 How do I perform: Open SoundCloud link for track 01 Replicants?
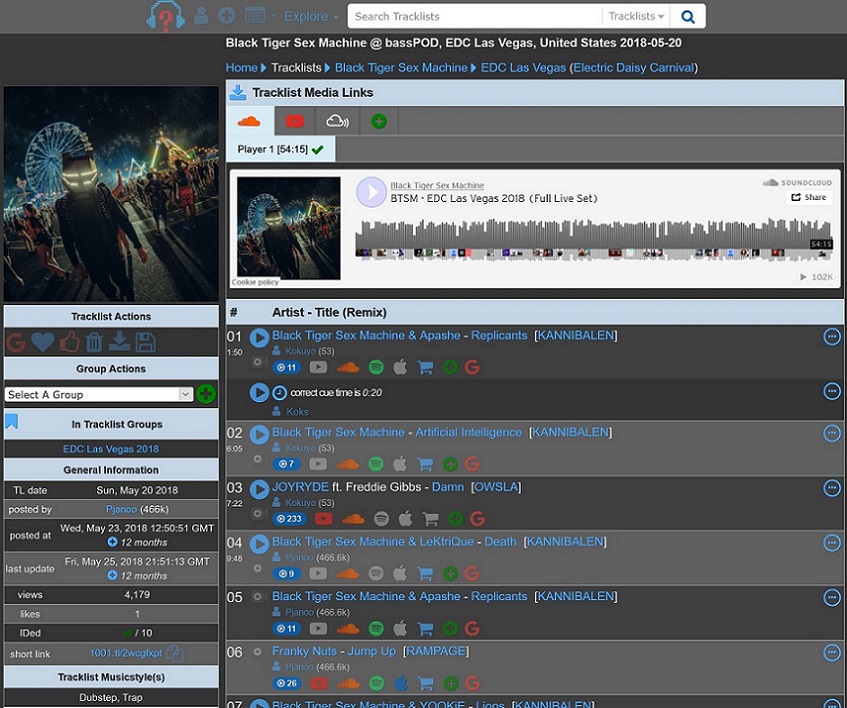point(348,368)
